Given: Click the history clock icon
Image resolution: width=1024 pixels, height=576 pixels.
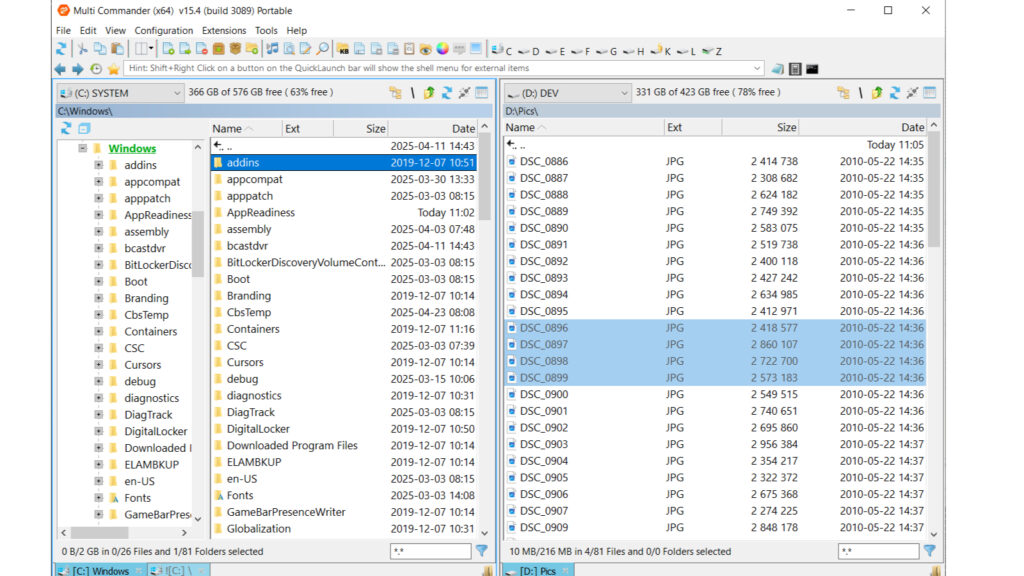Looking at the screenshot, I should (x=96, y=69).
